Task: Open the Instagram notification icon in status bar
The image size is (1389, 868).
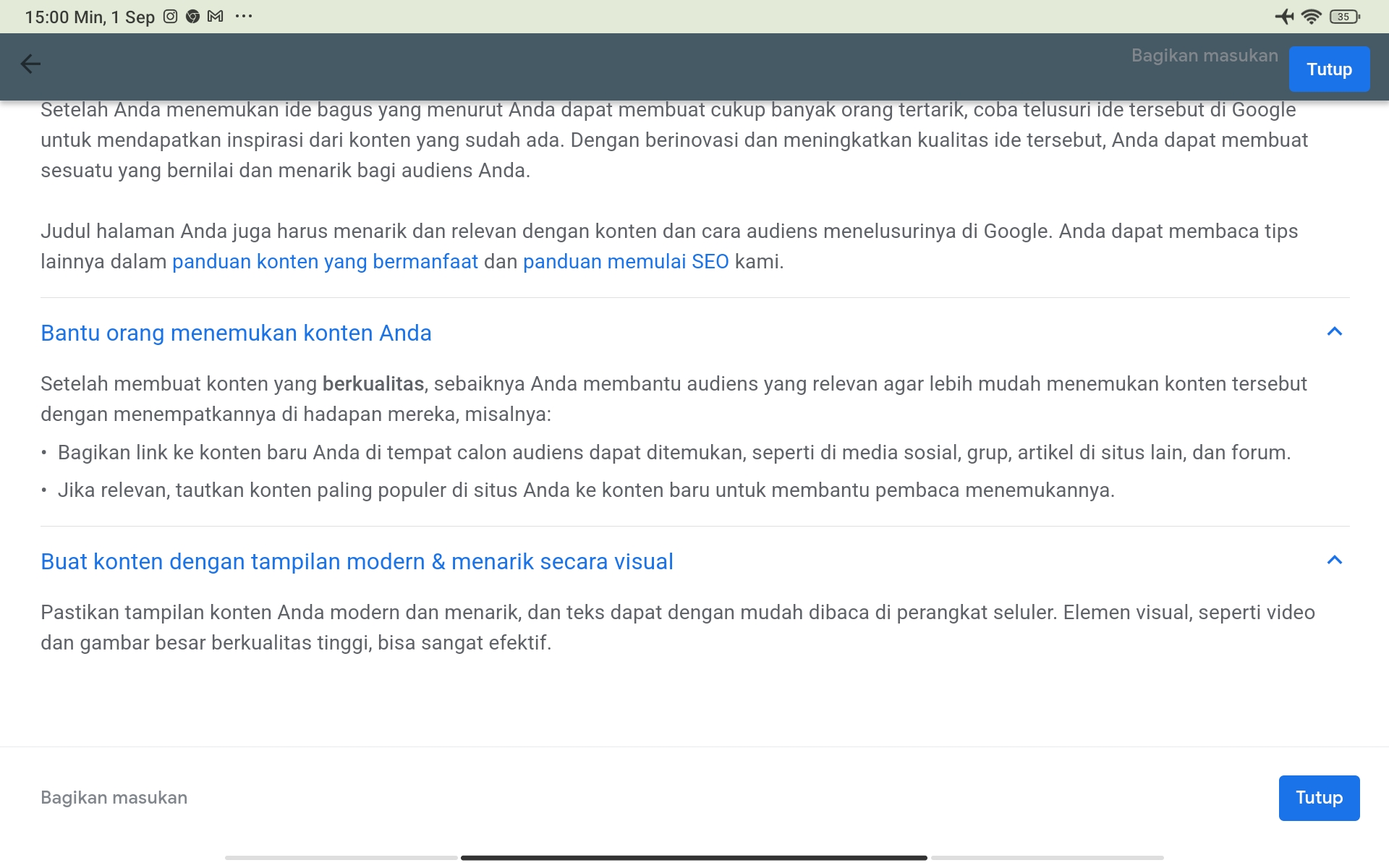Action: [170, 17]
